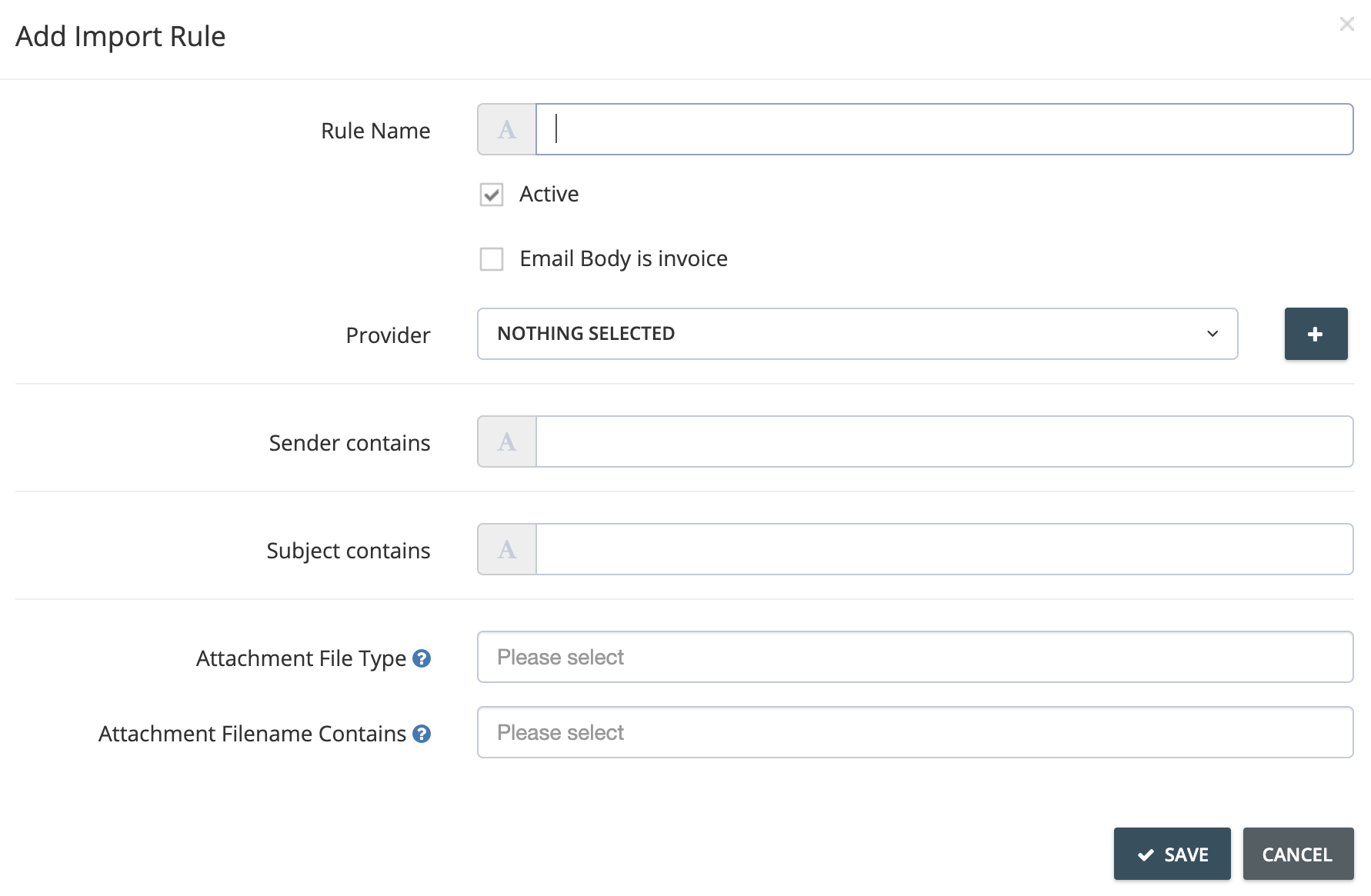Viewport: 1371px width, 896px height.
Task: Open Attachment File Type selector
Action: (915, 657)
